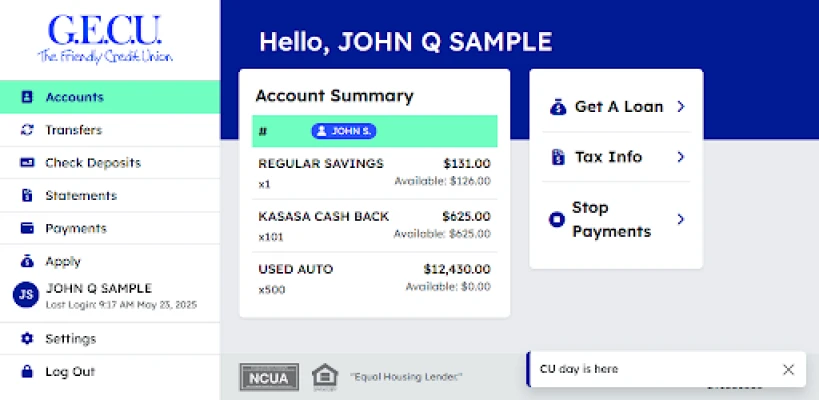Click the Transfers arrows icon
The image size is (819, 400).
click(27, 130)
